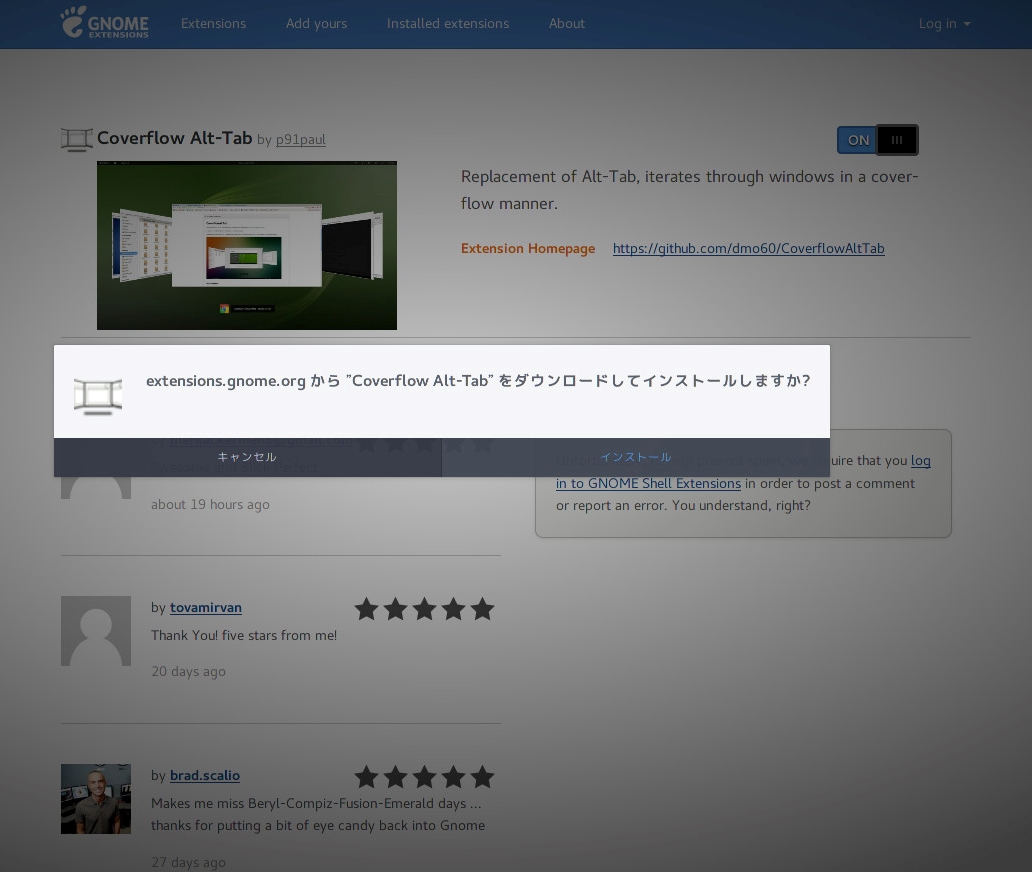
Task: Click brad.scalio's profile photo
Action: [96, 799]
